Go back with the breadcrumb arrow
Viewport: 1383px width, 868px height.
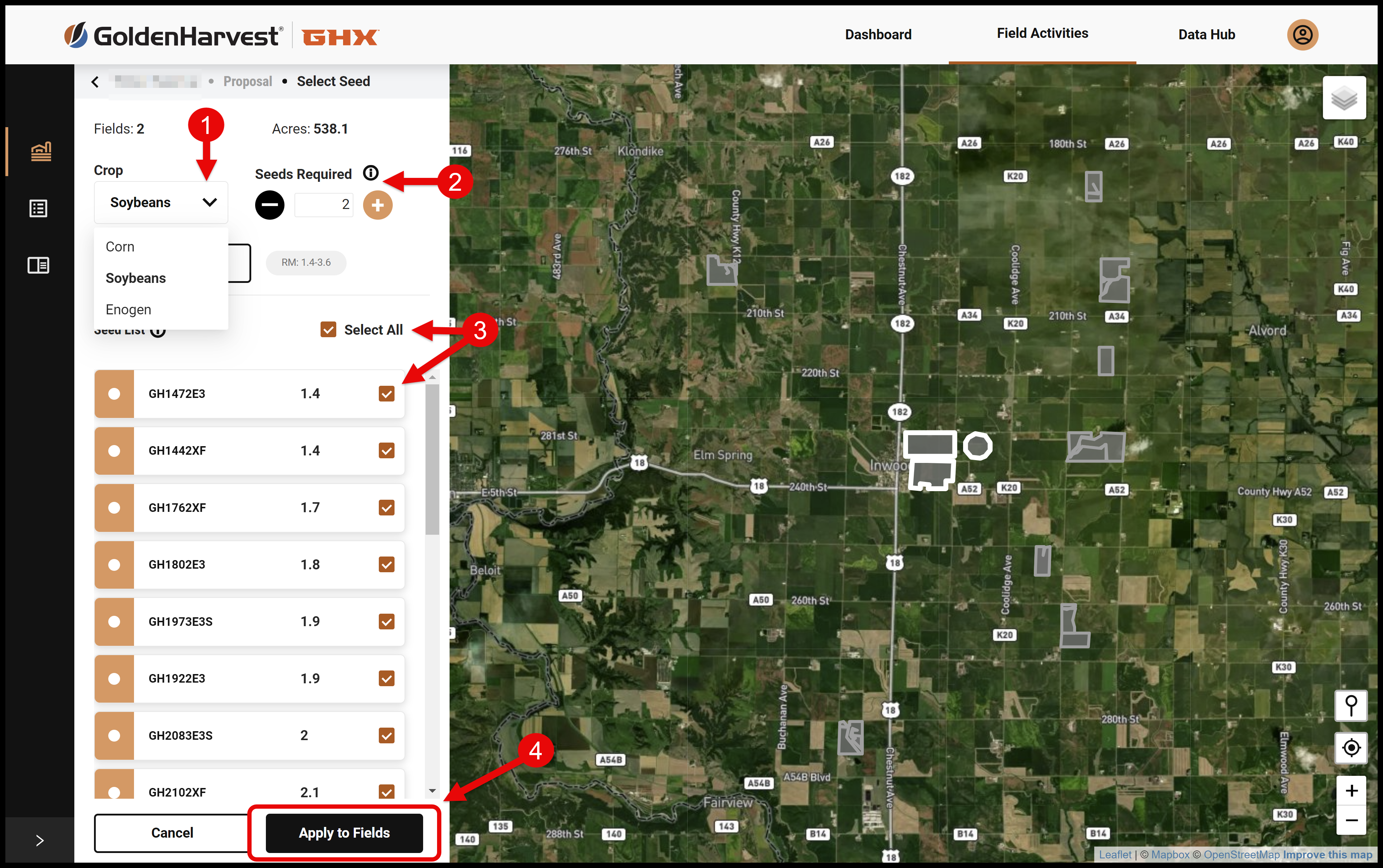pyautogui.click(x=95, y=81)
